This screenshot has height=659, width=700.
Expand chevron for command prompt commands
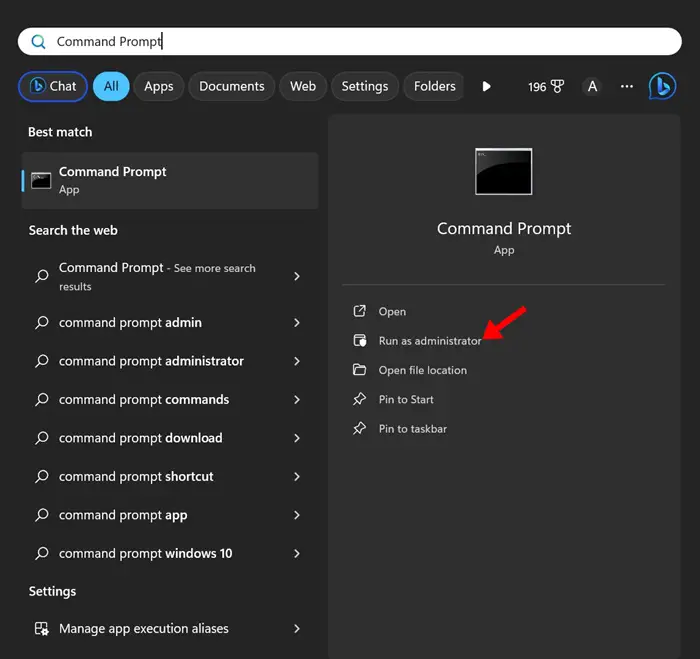pos(297,399)
